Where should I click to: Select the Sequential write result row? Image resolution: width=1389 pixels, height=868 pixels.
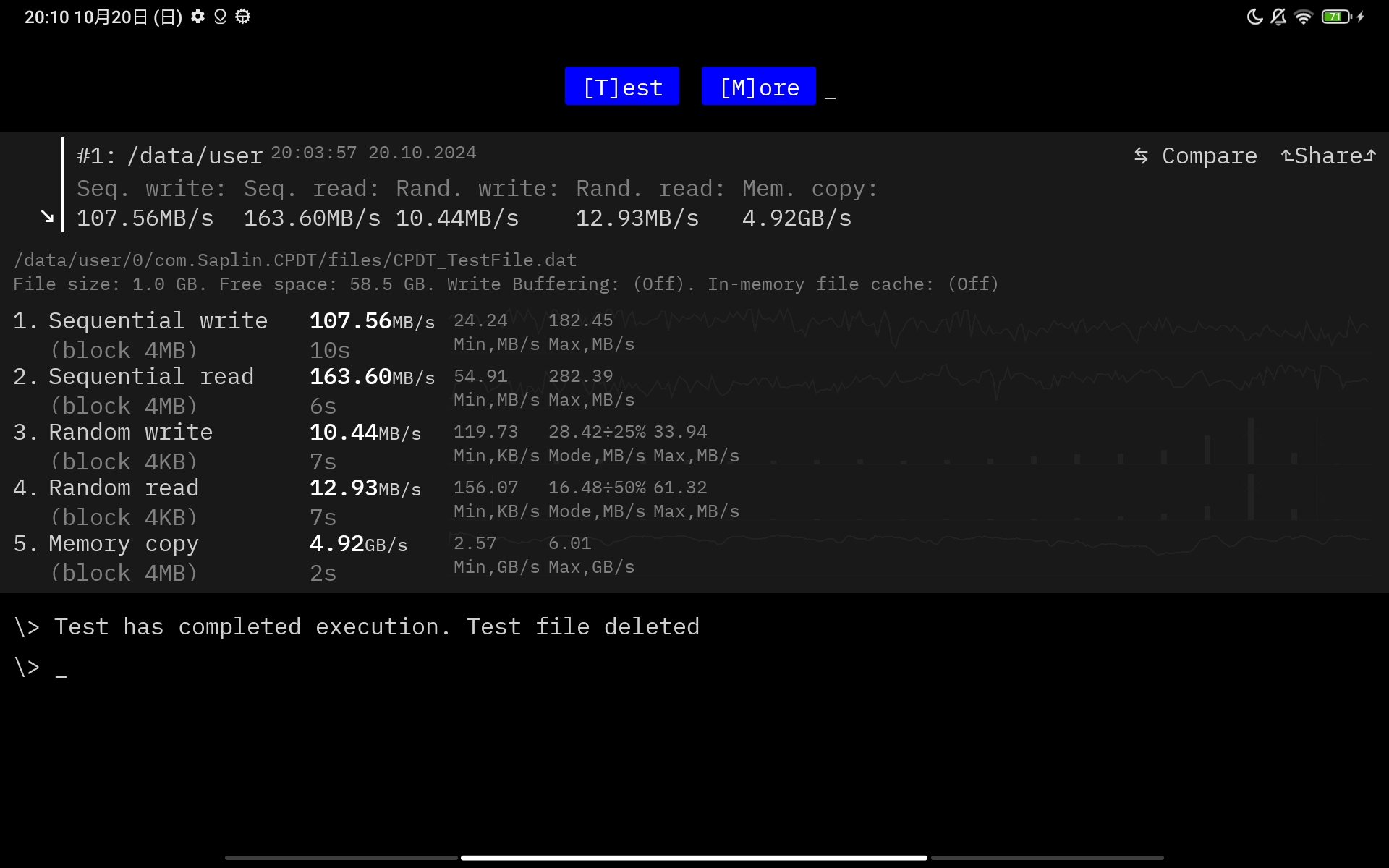tap(158, 321)
